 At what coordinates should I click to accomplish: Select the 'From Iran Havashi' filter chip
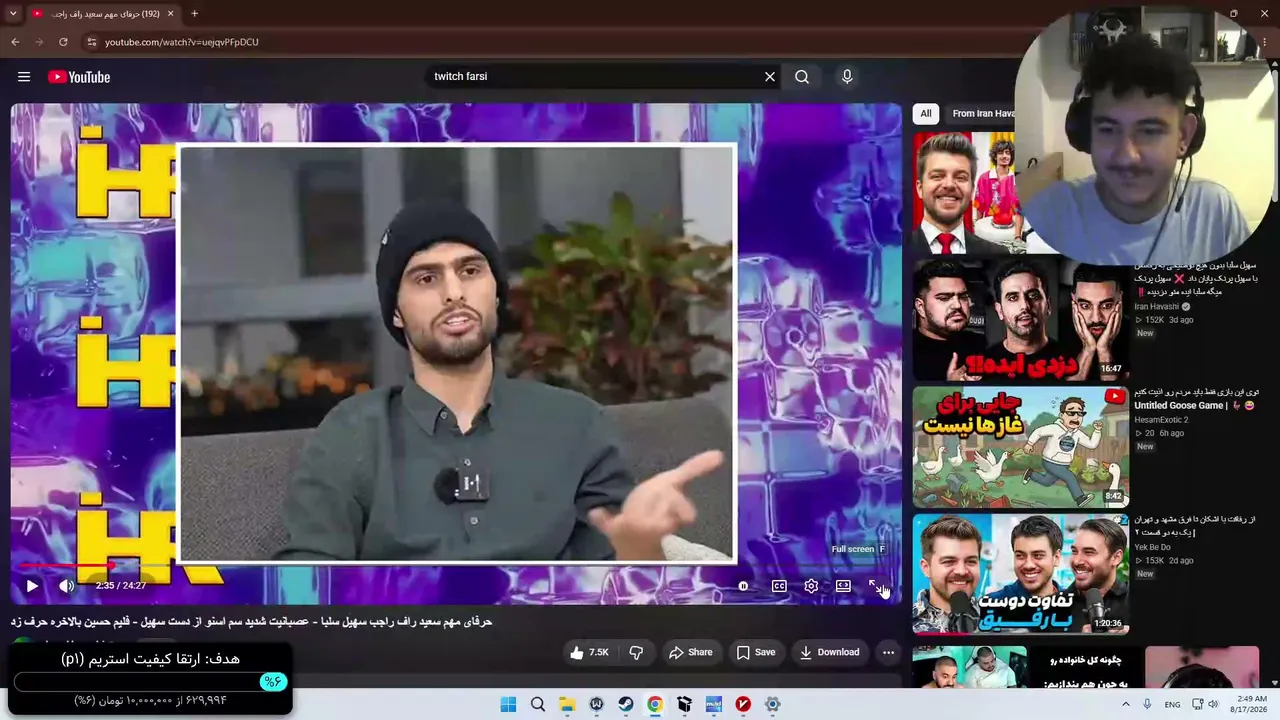click(982, 114)
